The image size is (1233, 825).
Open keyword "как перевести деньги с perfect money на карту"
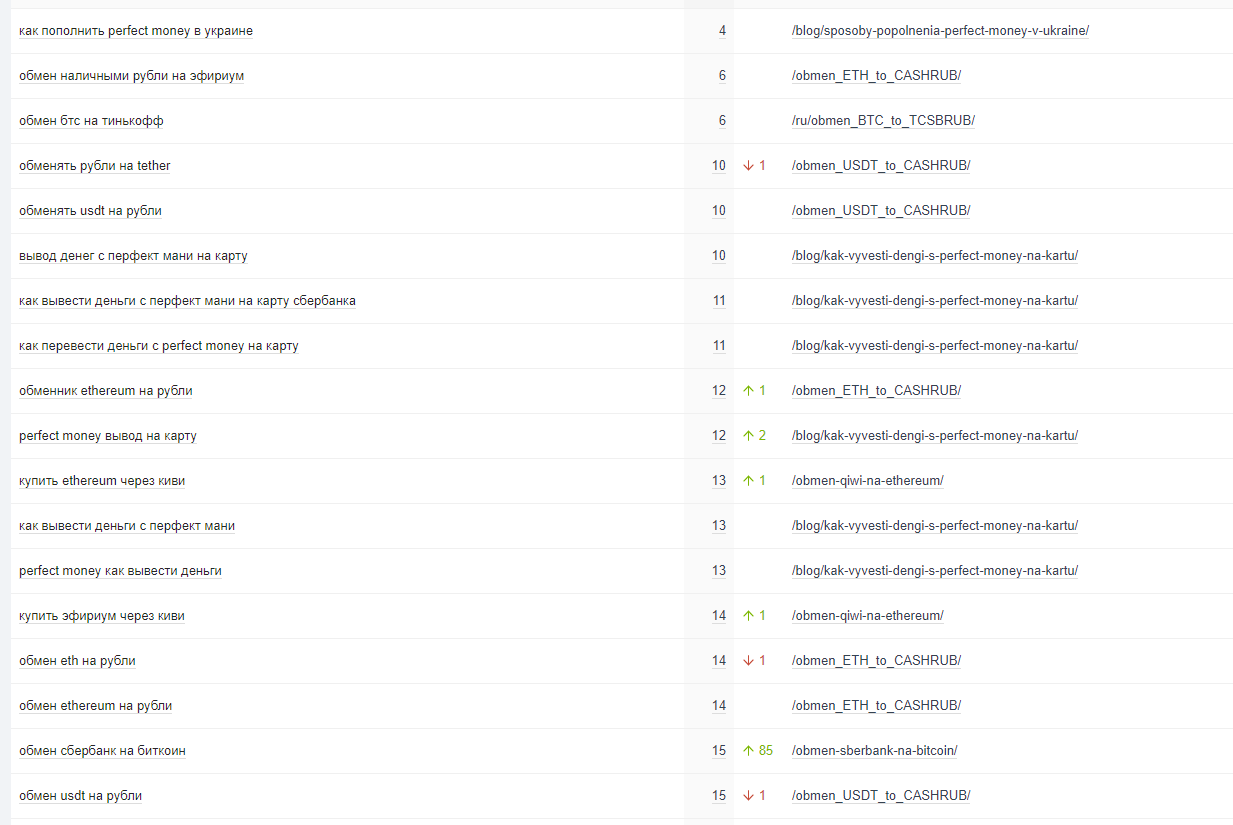(159, 346)
